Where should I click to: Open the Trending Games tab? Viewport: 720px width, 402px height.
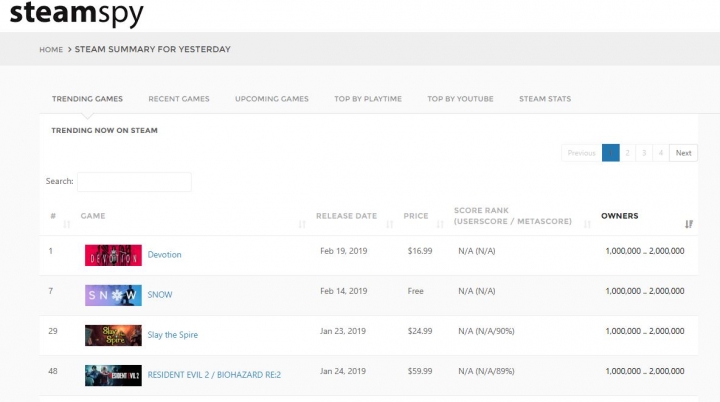coord(87,99)
